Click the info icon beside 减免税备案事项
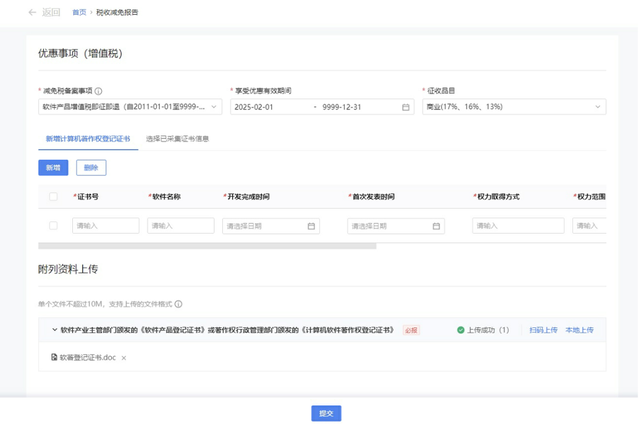The height and width of the screenshot is (425, 640). 98,91
